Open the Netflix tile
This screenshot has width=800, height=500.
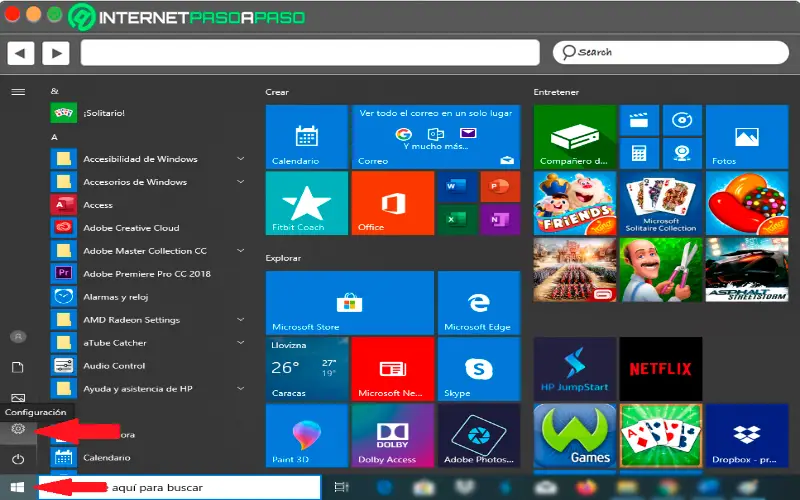(x=661, y=369)
